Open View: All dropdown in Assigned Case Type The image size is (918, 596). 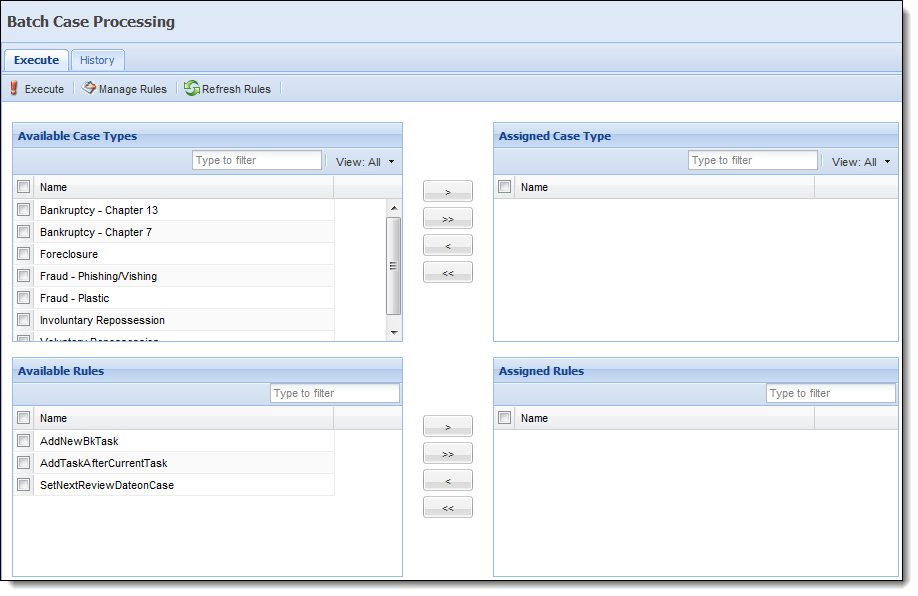pos(861,162)
